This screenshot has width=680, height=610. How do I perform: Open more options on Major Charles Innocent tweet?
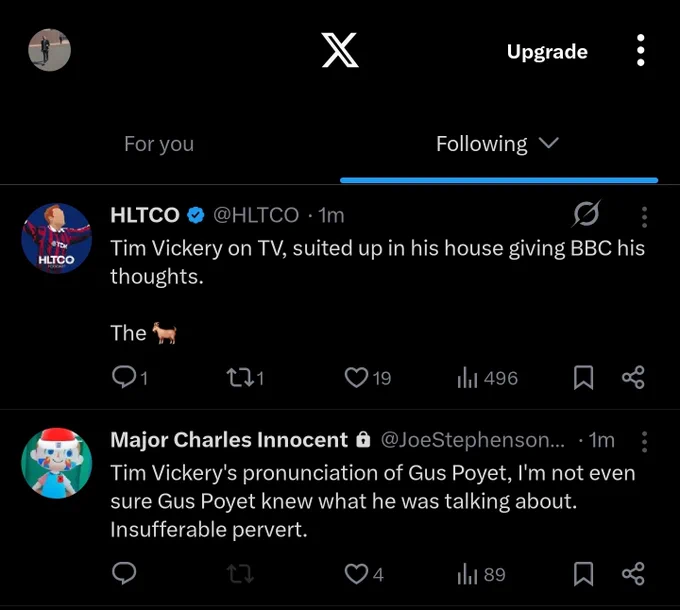pos(644,442)
